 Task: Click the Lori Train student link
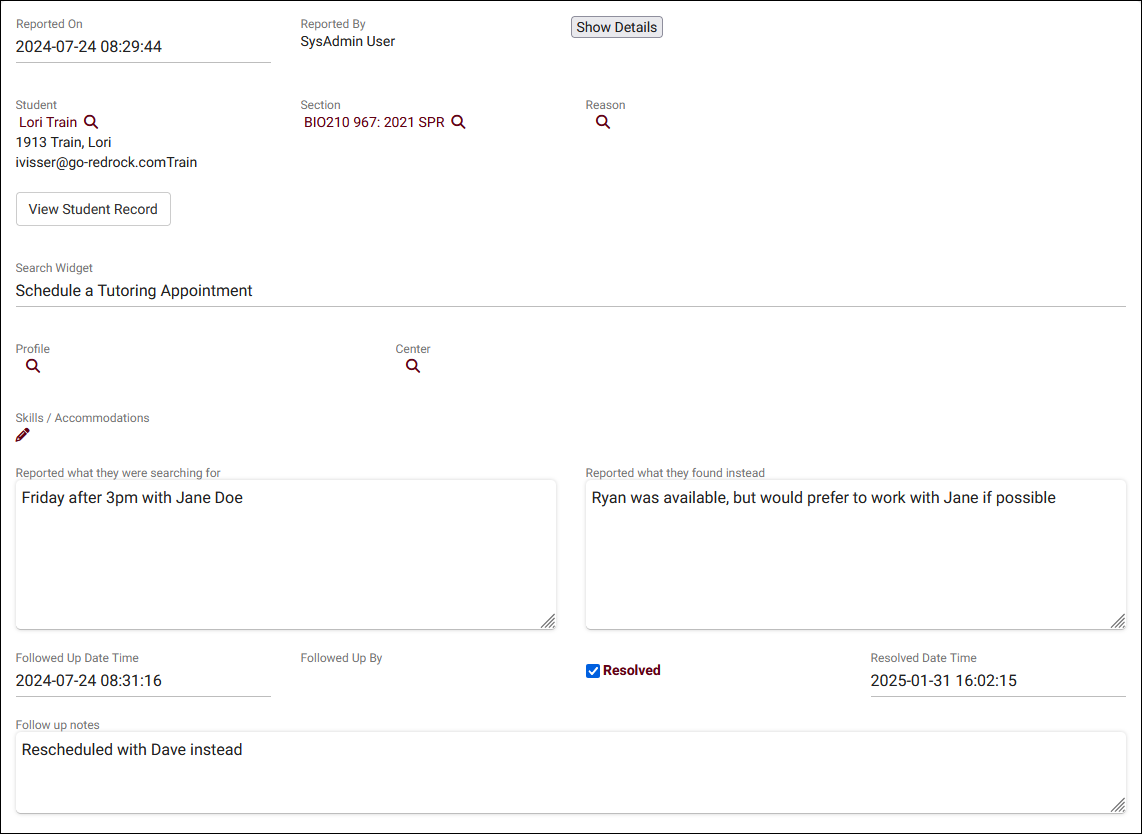click(48, 122)
